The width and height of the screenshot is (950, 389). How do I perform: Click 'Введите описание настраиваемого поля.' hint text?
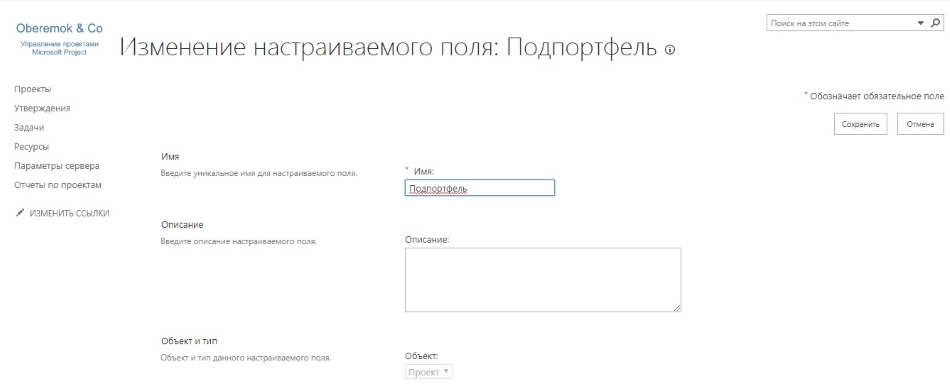pos(238,242)
